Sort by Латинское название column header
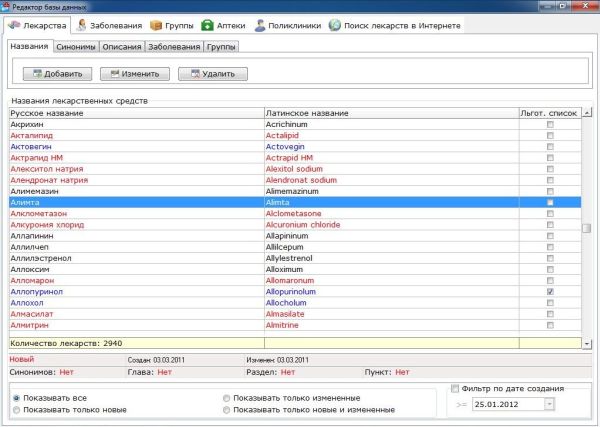This screenshot has height=427, width=600. pyautogui.click(x=391, y=113)
